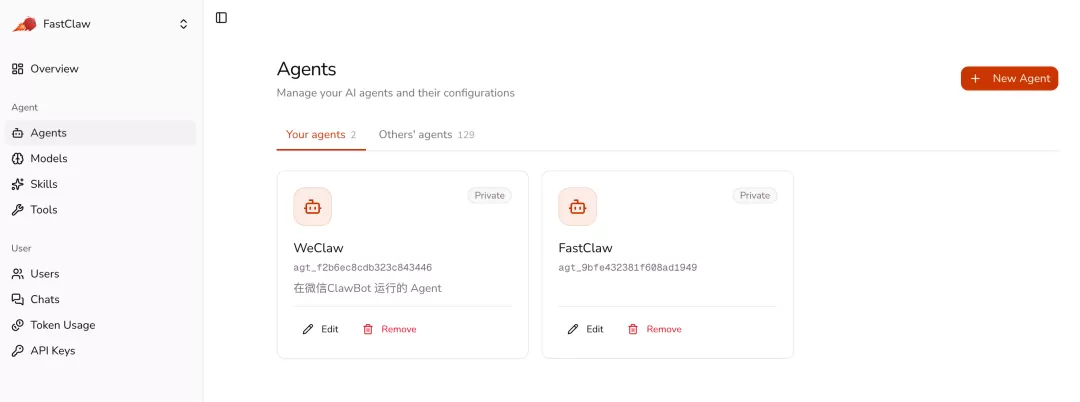Screen dimensions: 1080x402
Task: Create a New Agent
Action: click(1009, 78)
